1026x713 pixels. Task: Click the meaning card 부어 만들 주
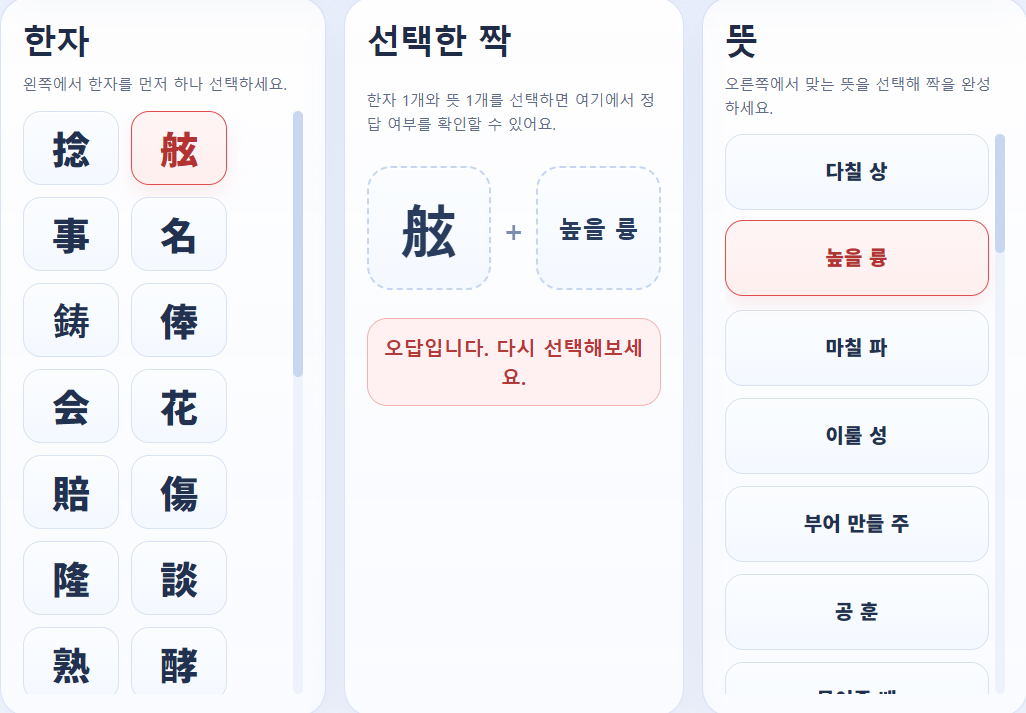856,524
